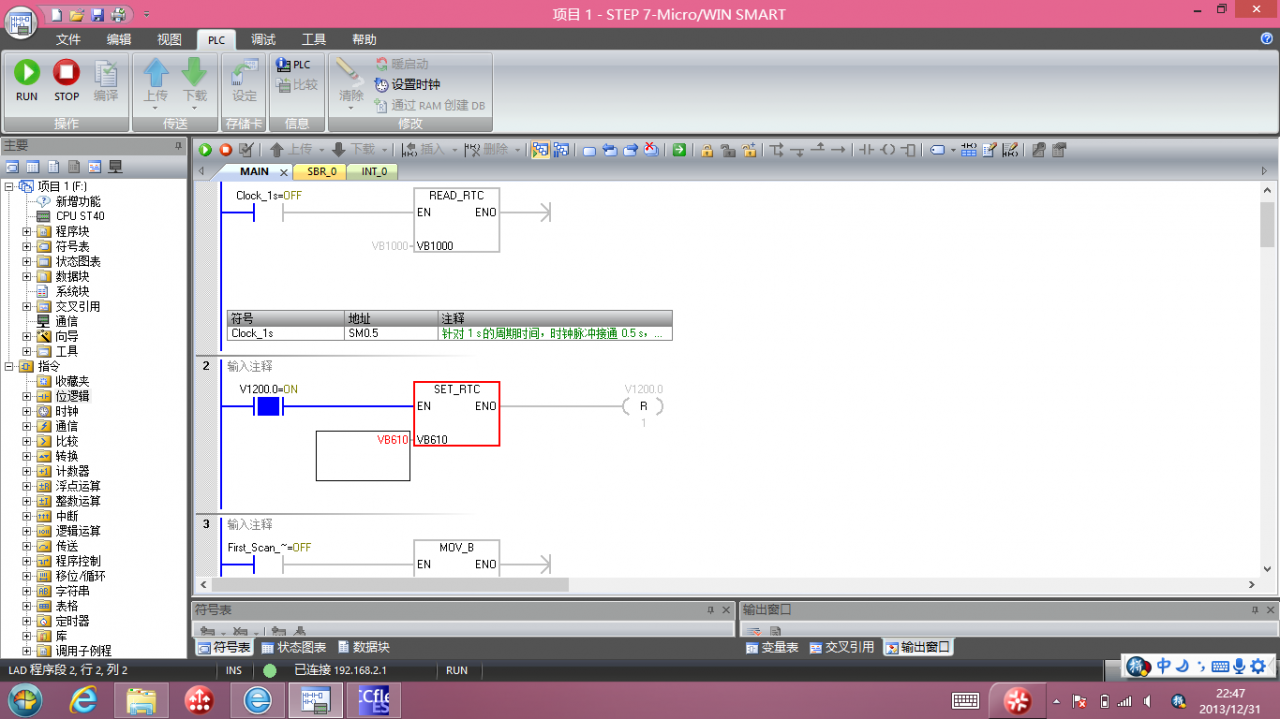Image resolution: width=1280 pixels, height=719 pixels.
Task: Click 设置时钟 set clock button
Action: (407, 85)
